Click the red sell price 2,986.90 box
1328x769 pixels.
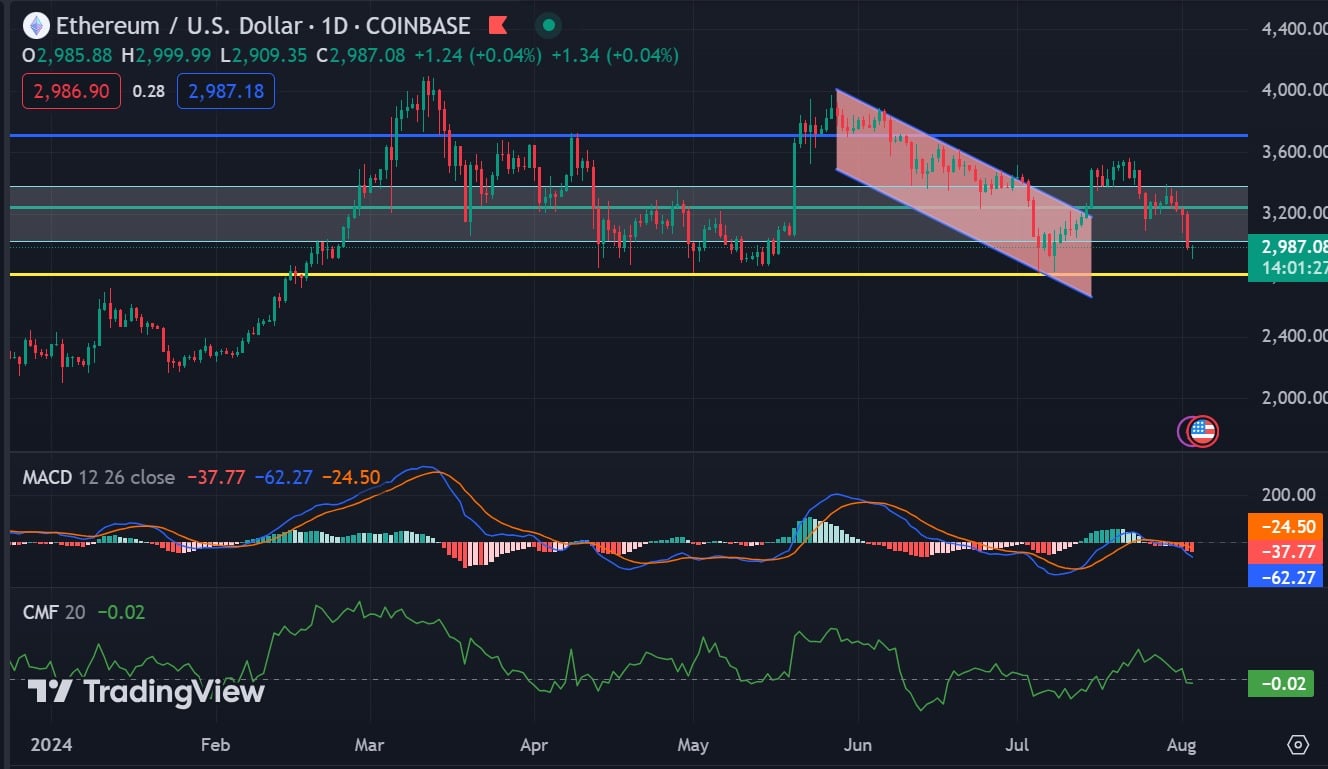click(71, 91)
